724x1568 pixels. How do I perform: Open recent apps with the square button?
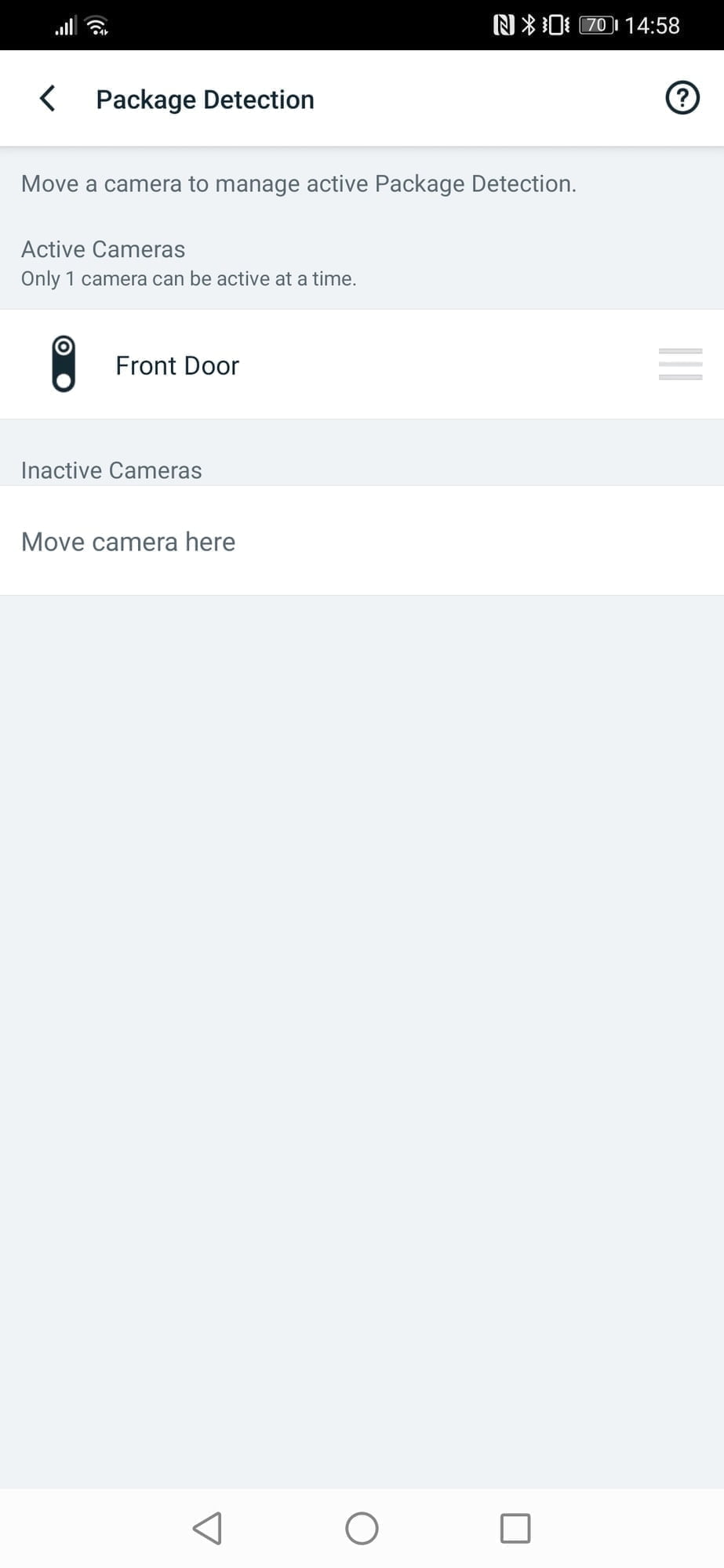click(515, 1528)
